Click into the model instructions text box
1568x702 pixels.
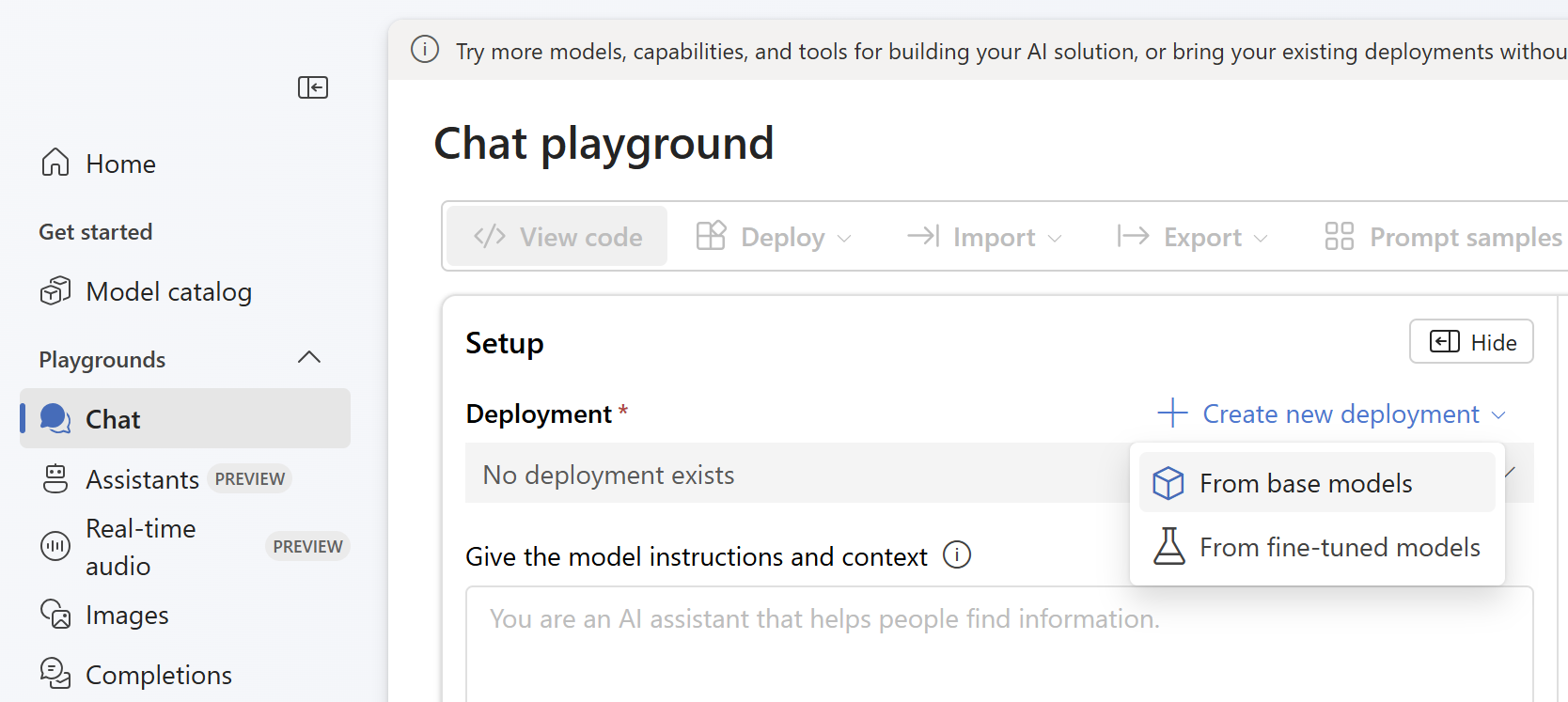point(999,644)
